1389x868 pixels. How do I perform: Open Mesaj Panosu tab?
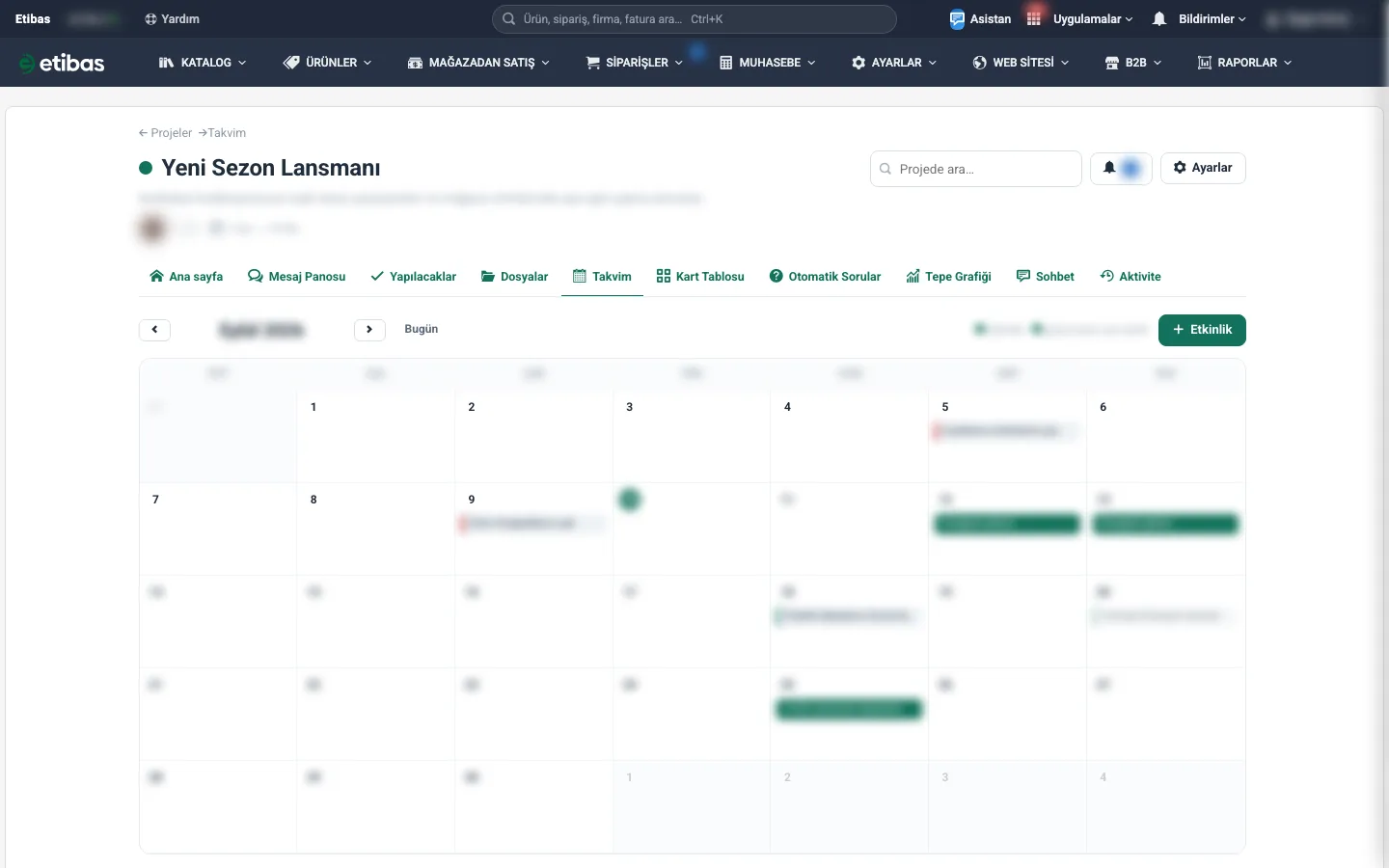(297, 277)
